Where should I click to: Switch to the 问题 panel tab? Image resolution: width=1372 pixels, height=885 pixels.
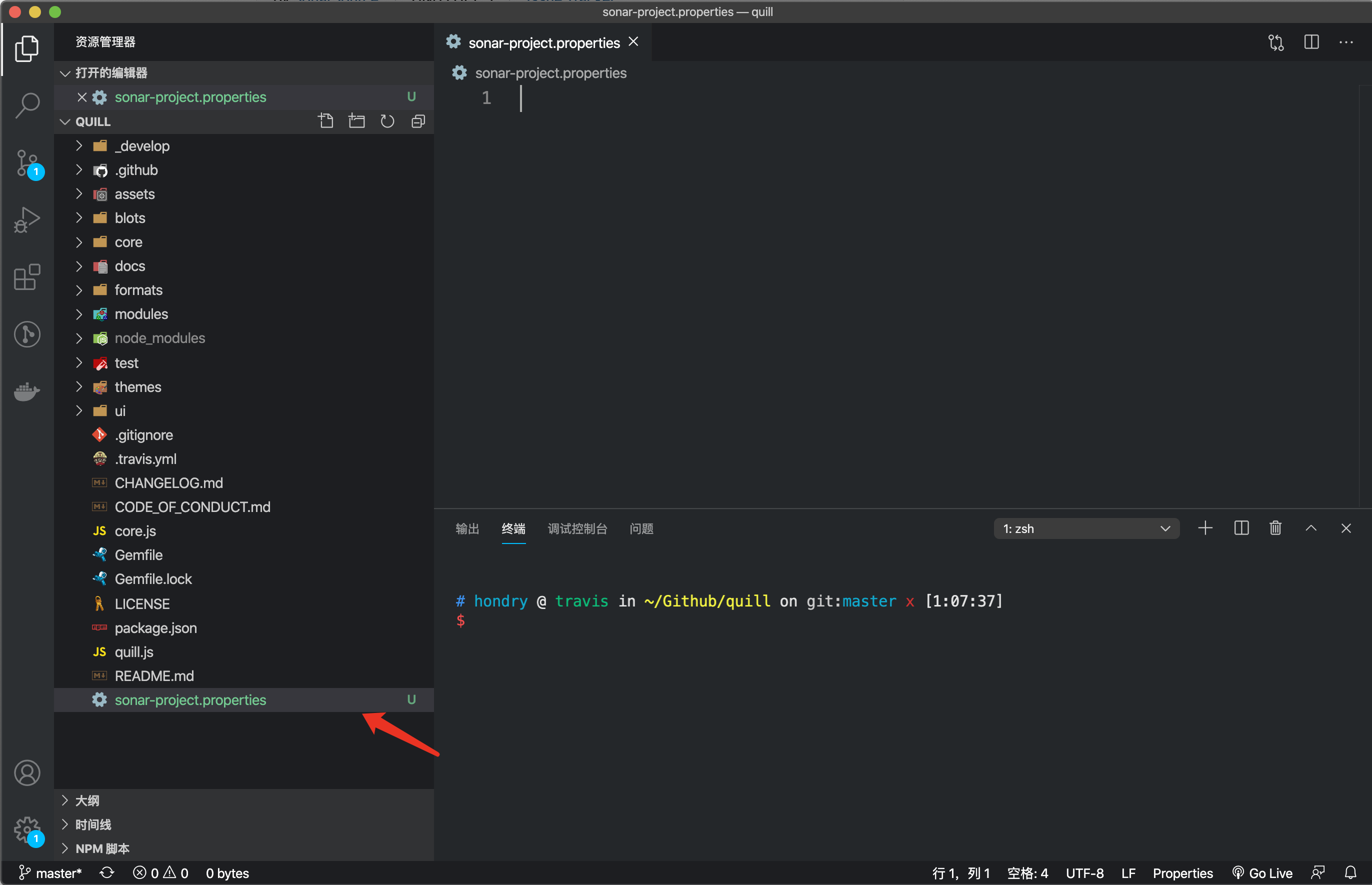pos(641,528)
